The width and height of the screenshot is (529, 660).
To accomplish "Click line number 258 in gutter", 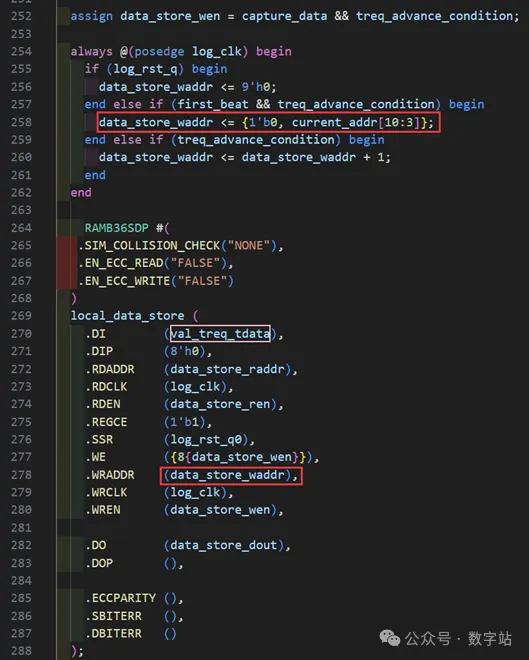I will coord(21,122).
